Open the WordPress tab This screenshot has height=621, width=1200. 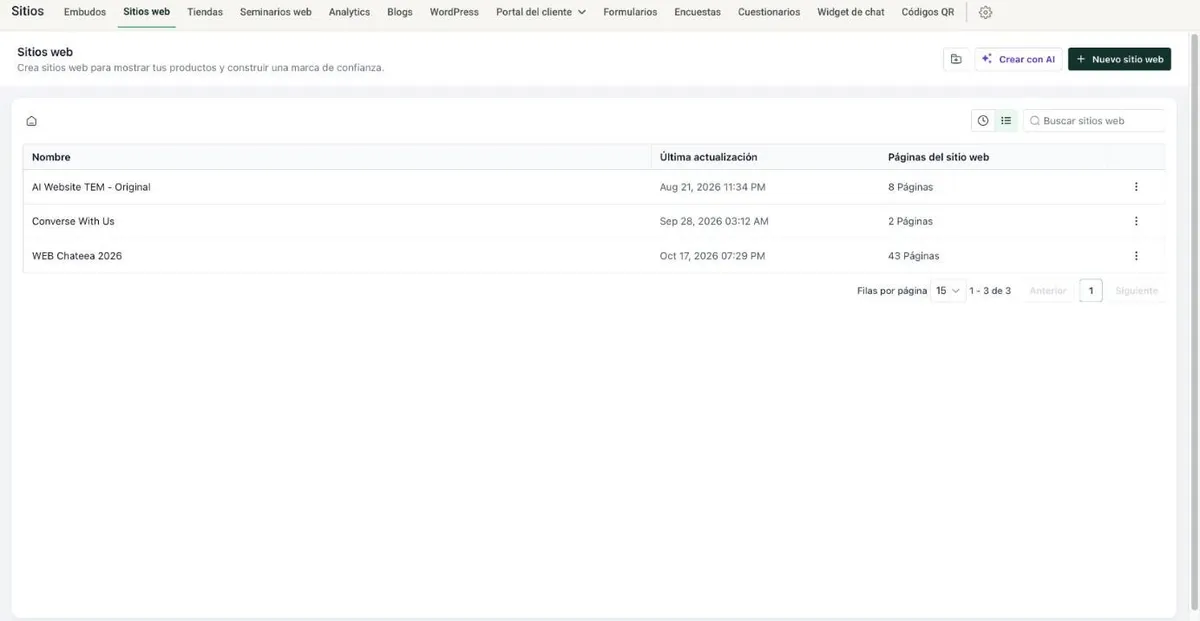(454, 12)
